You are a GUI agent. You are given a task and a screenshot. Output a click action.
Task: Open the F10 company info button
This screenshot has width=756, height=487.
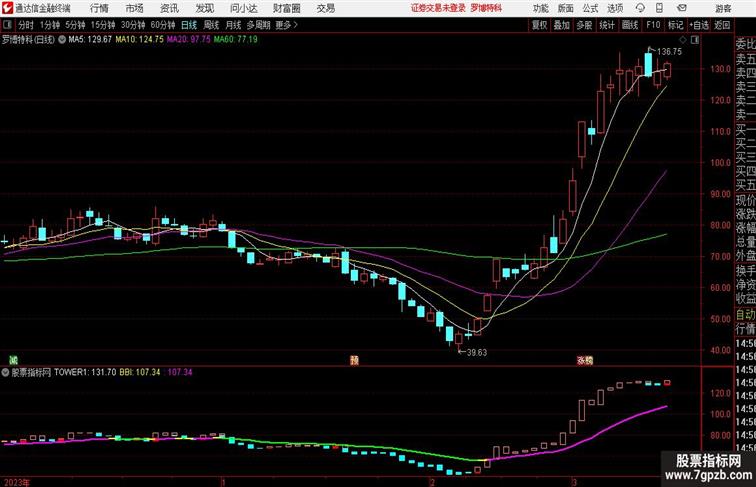pos(653,25)
